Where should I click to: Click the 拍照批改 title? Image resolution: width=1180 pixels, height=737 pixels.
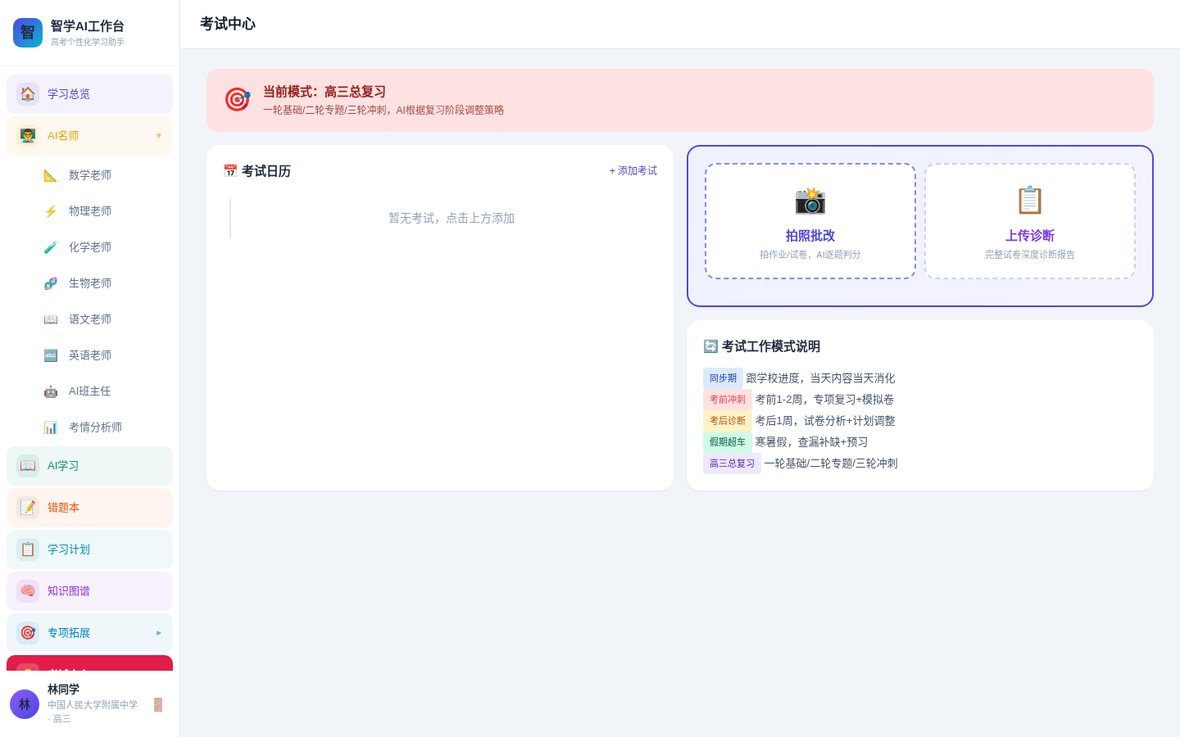(810, 236)
